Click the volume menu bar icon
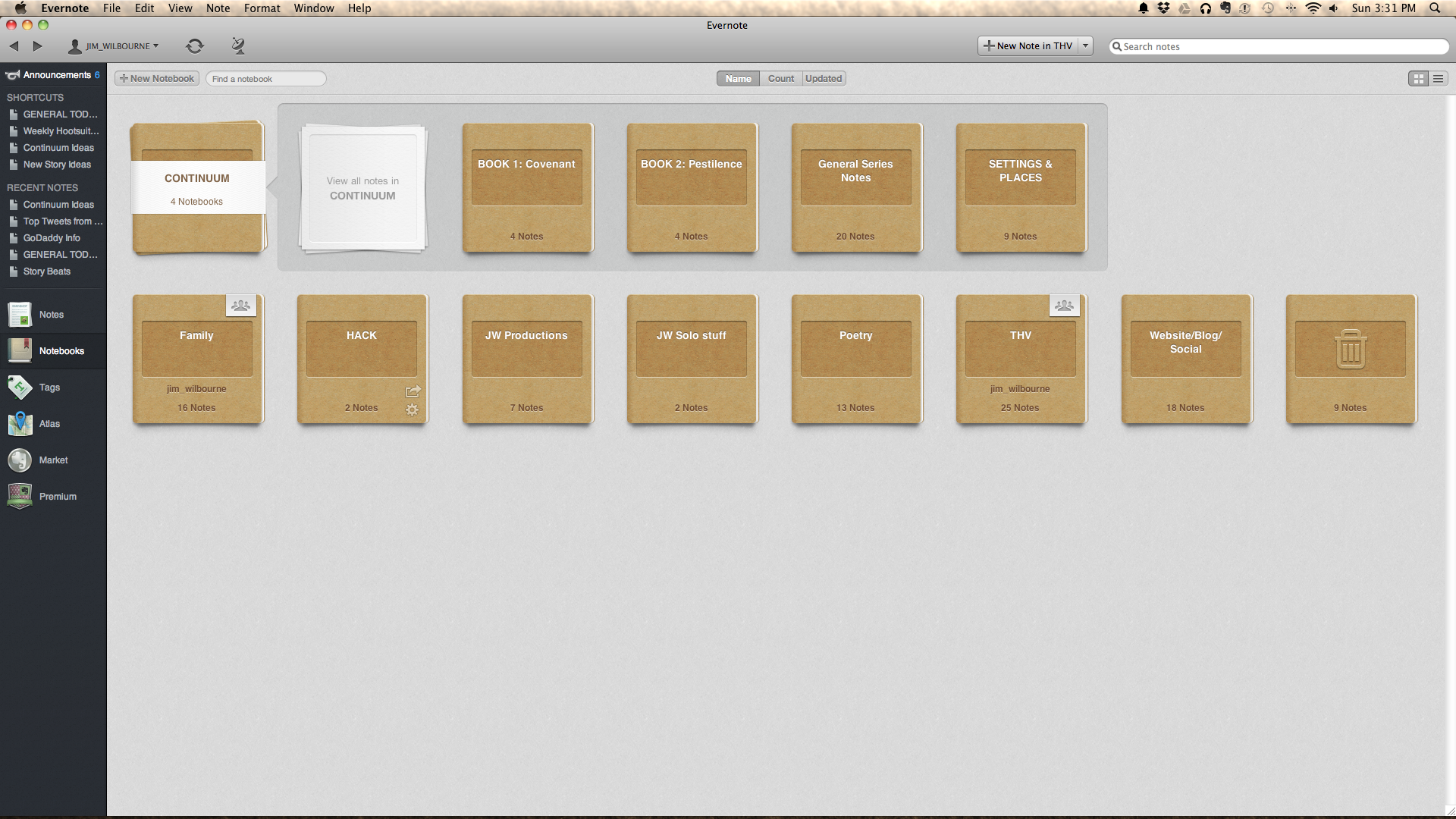The image size is (1456, 819). 1333,8
